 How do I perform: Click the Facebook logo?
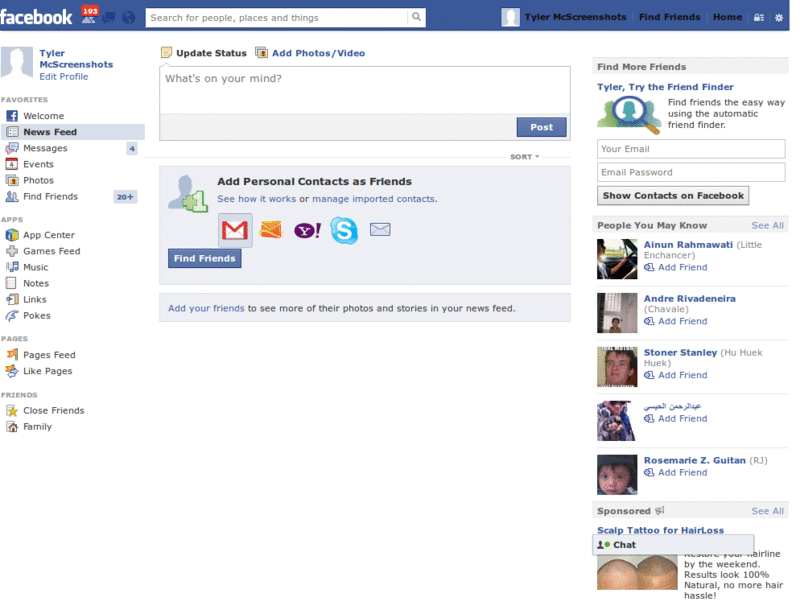tap(36, 17)
